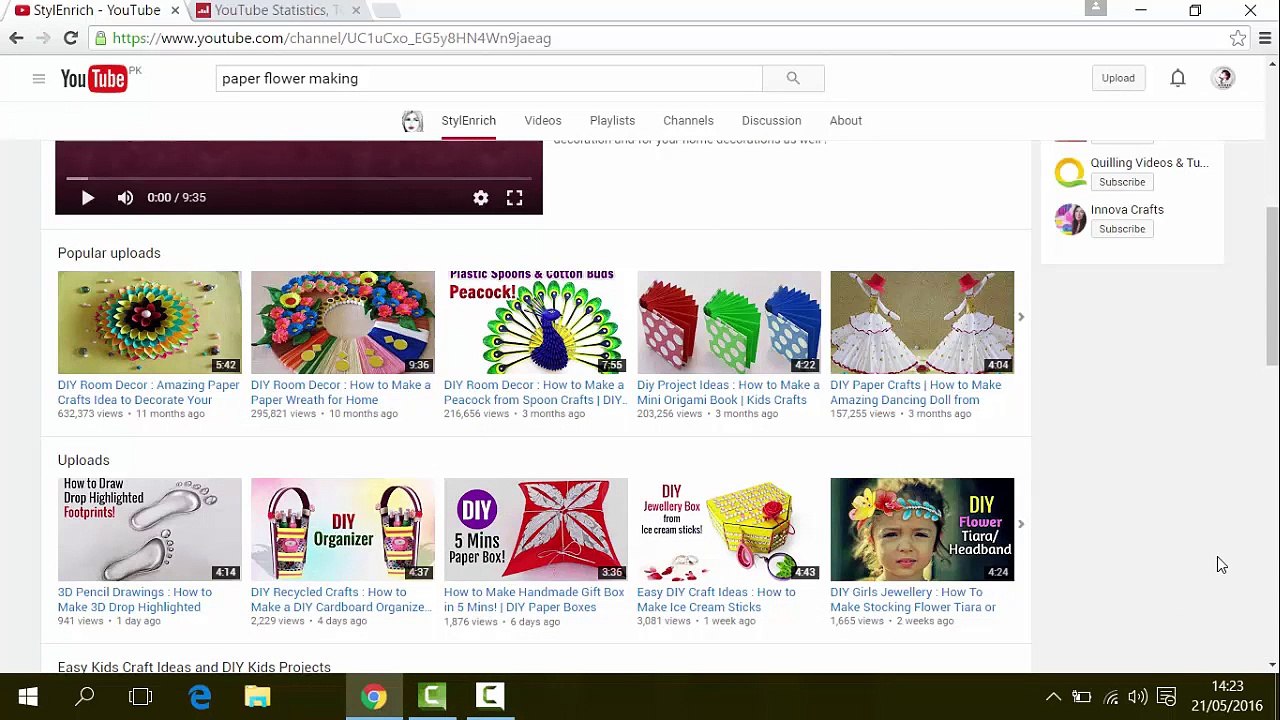Open Peacock from Spoon Crafts thumbnail
This screenshot has height=720, width=1280.
[536, 322]
